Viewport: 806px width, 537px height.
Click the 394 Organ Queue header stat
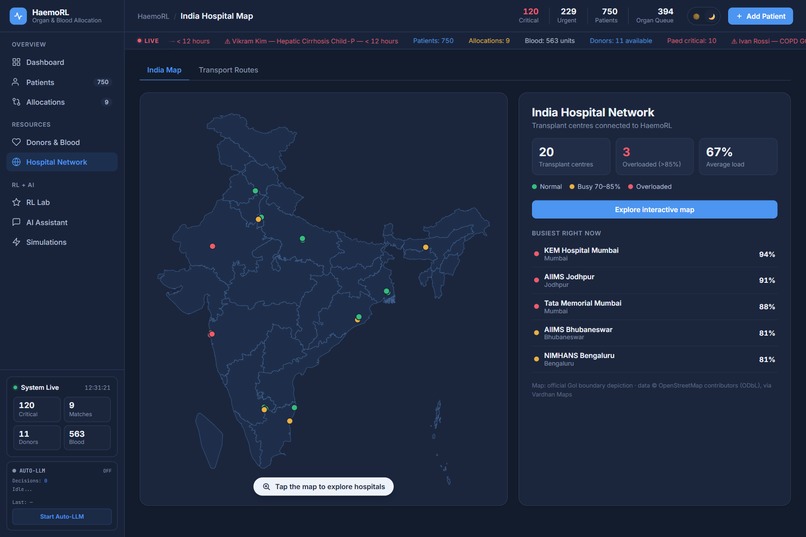655,15
